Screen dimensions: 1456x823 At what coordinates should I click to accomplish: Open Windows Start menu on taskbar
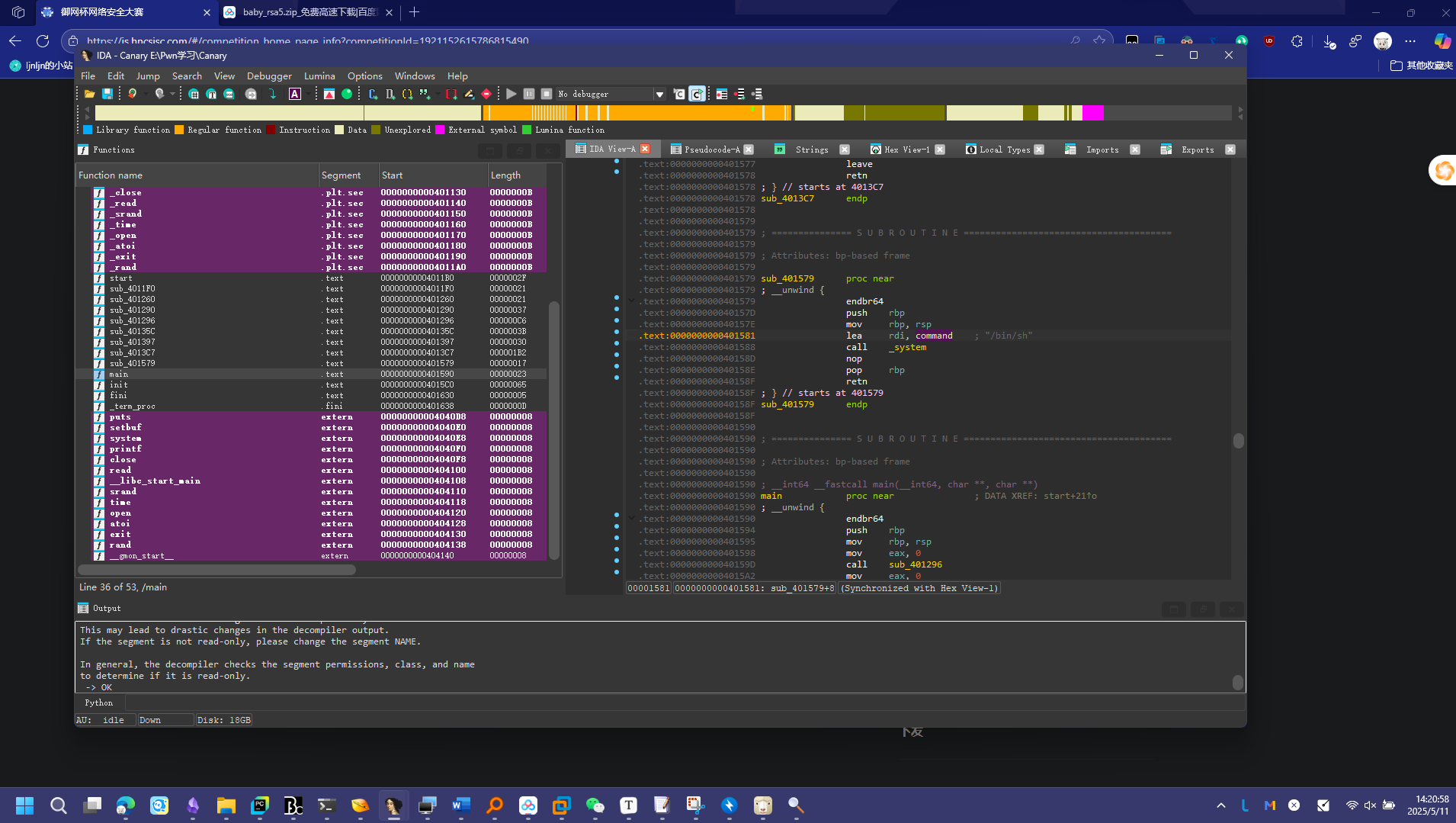(x=24, y=805)
